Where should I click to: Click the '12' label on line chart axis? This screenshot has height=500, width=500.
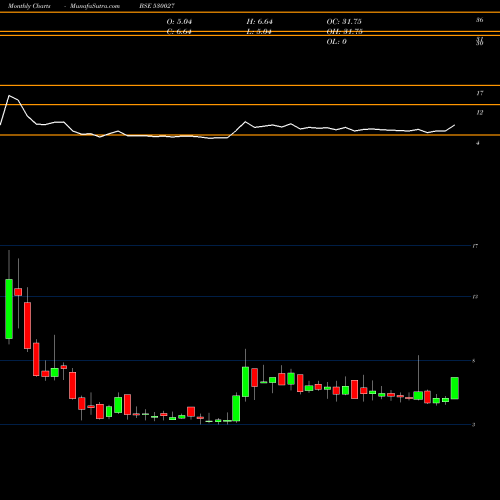[x=479, y=113]
